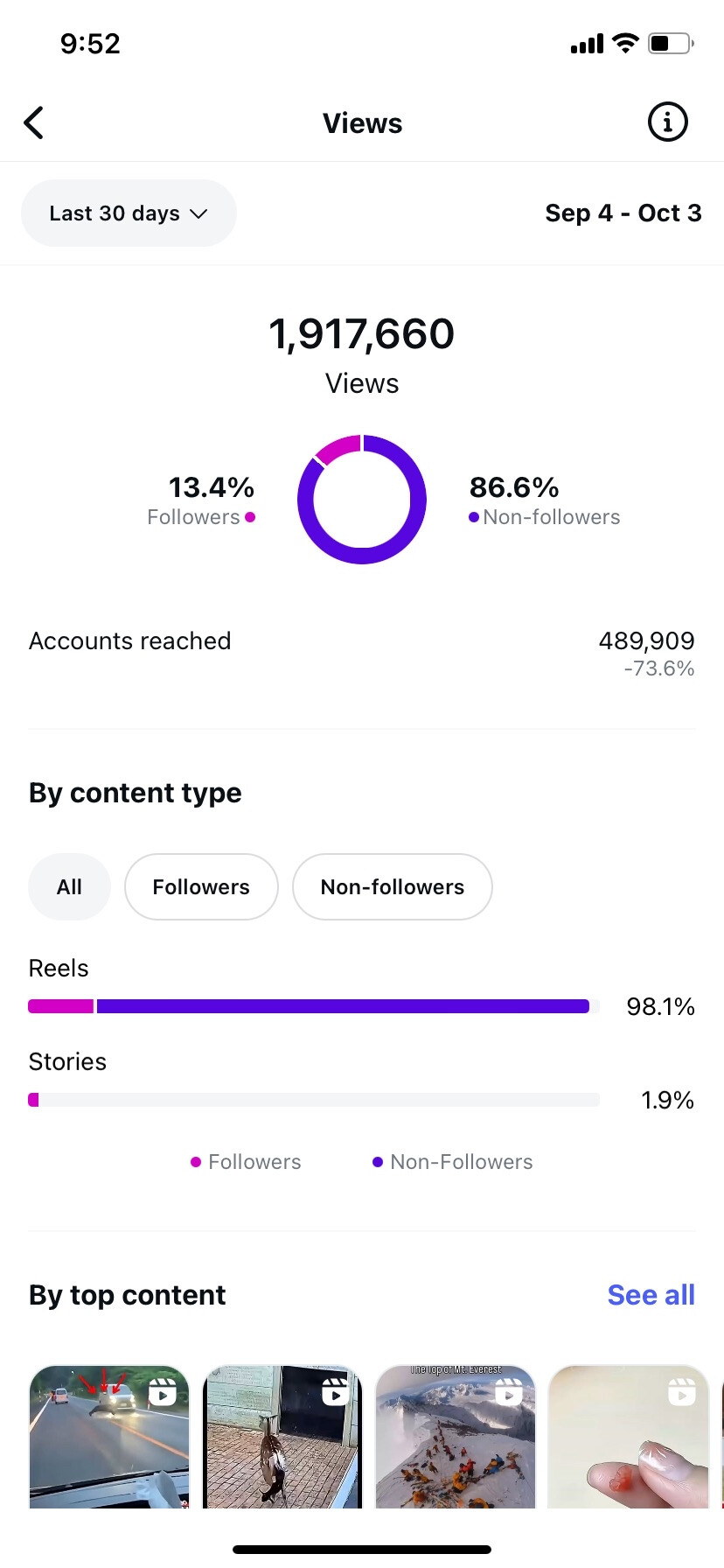Viewport: 724px width, 1568px height.
Task: Select the All filter chip
Action: [69, 887]
